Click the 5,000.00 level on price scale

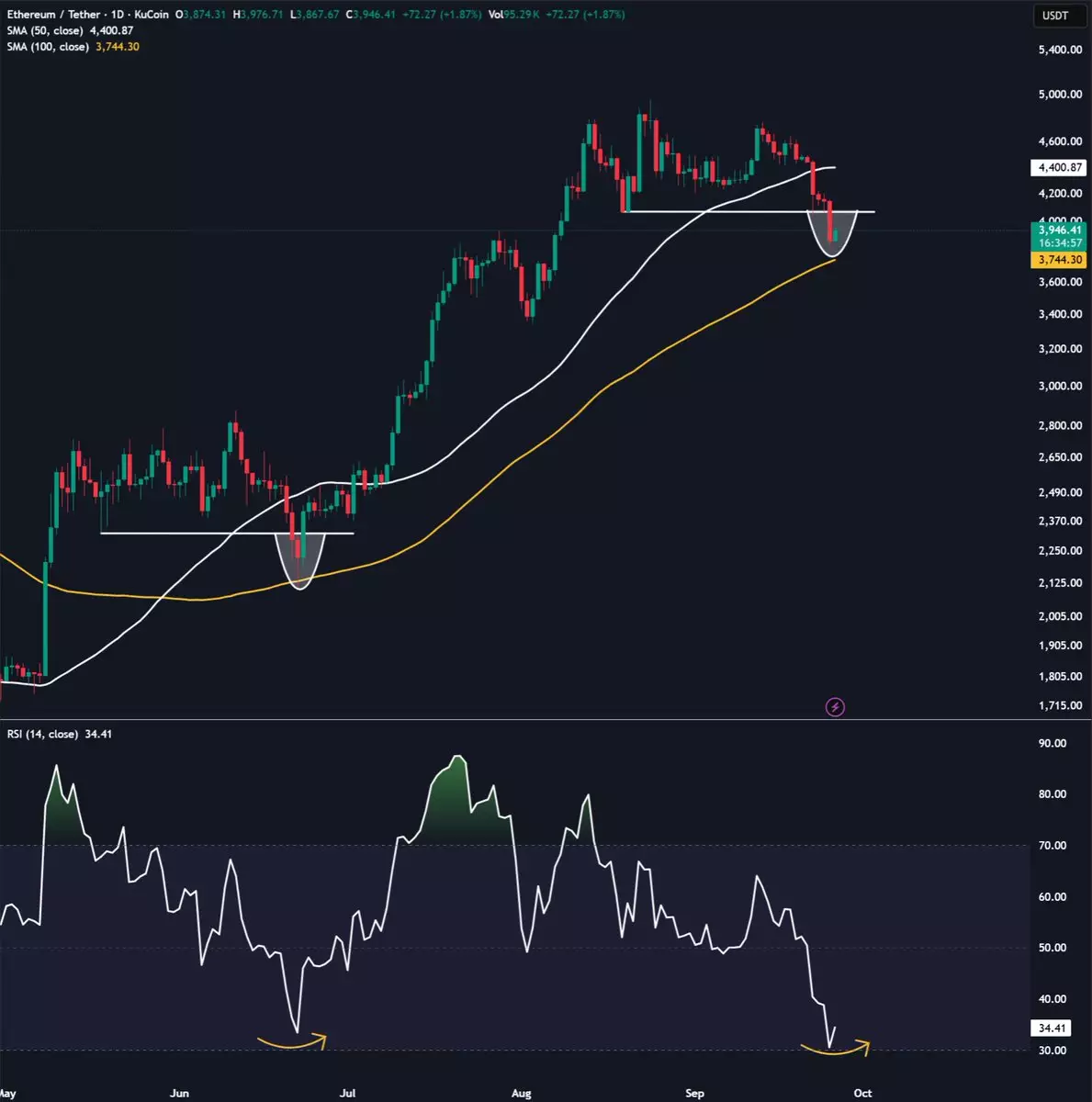click(1060, 94)
